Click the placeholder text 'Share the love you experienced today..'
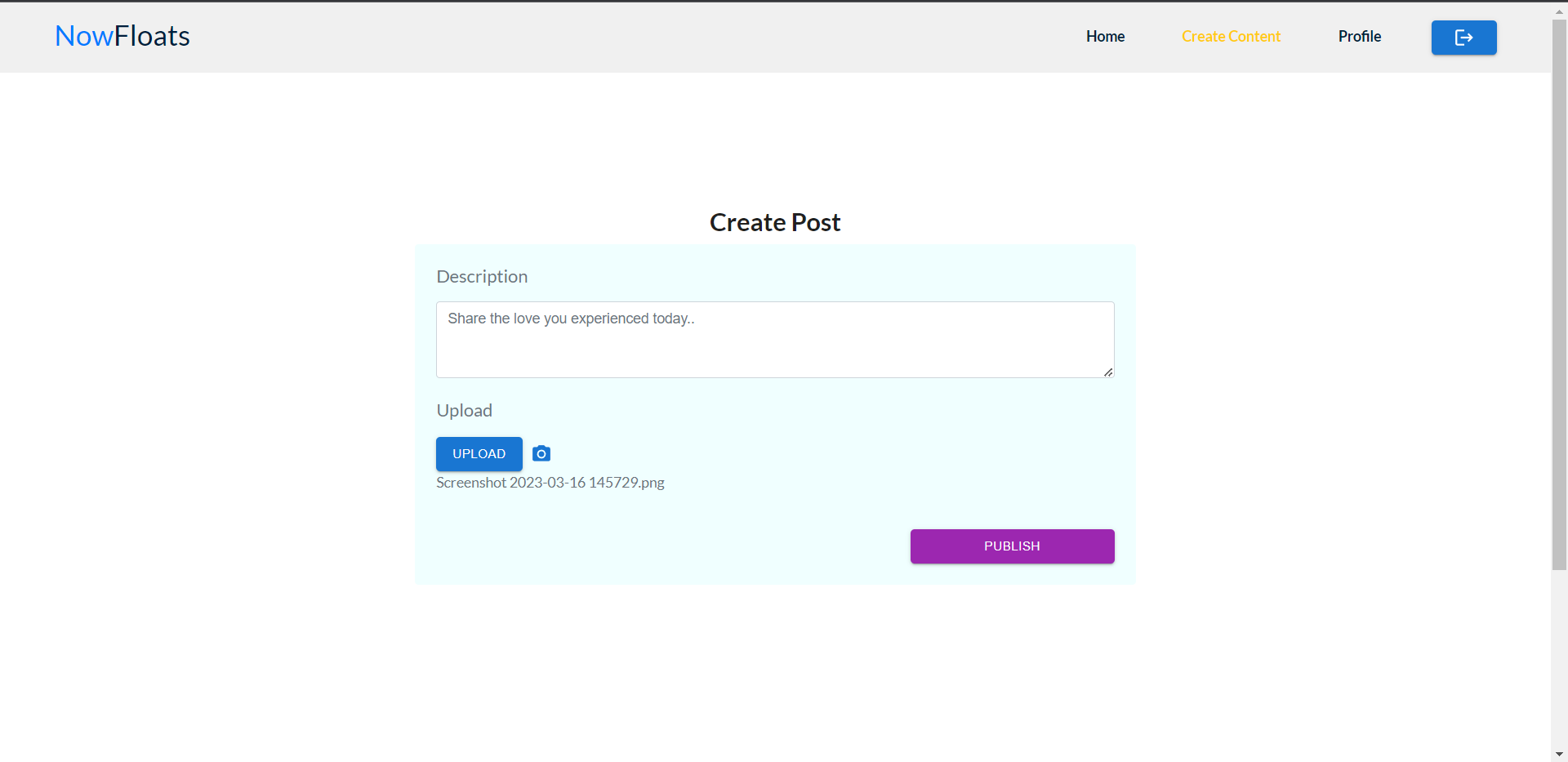The image size is (1568, 762). pos(571,319)
